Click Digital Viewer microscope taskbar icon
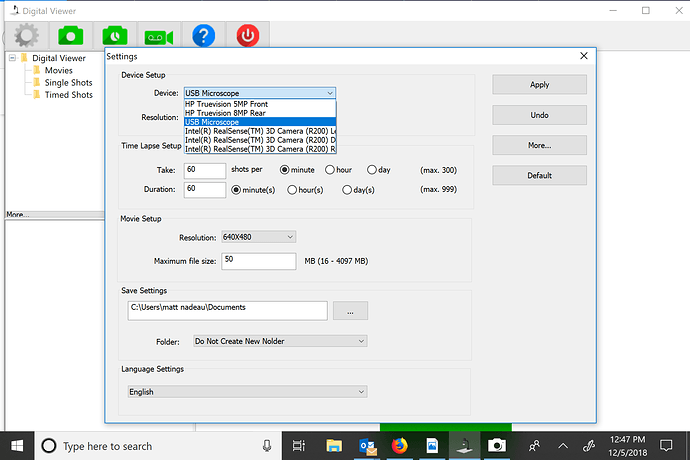 (465, 446)
